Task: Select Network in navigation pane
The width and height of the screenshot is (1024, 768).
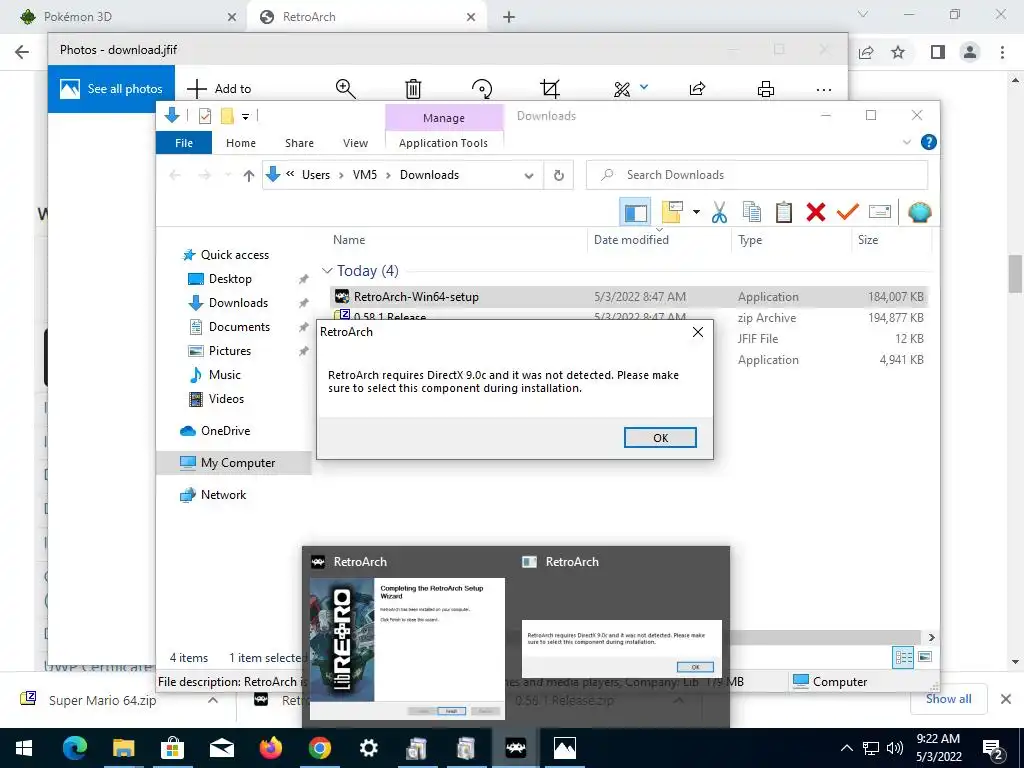Action: [x=223, y=495]
